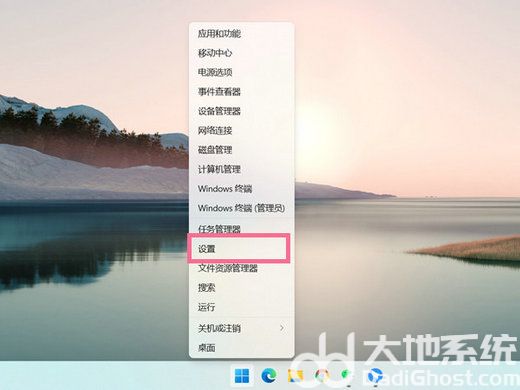Open the green taskbar app icon
520x390 pixels.
click(347, 376)
